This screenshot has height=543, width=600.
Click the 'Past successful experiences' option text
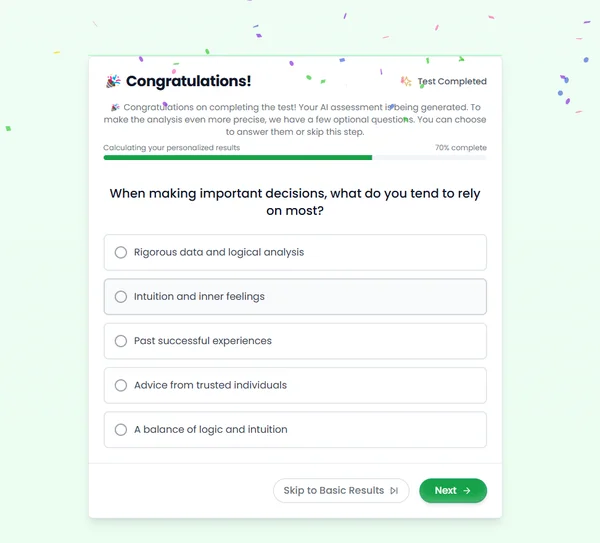tap(203, 341)
